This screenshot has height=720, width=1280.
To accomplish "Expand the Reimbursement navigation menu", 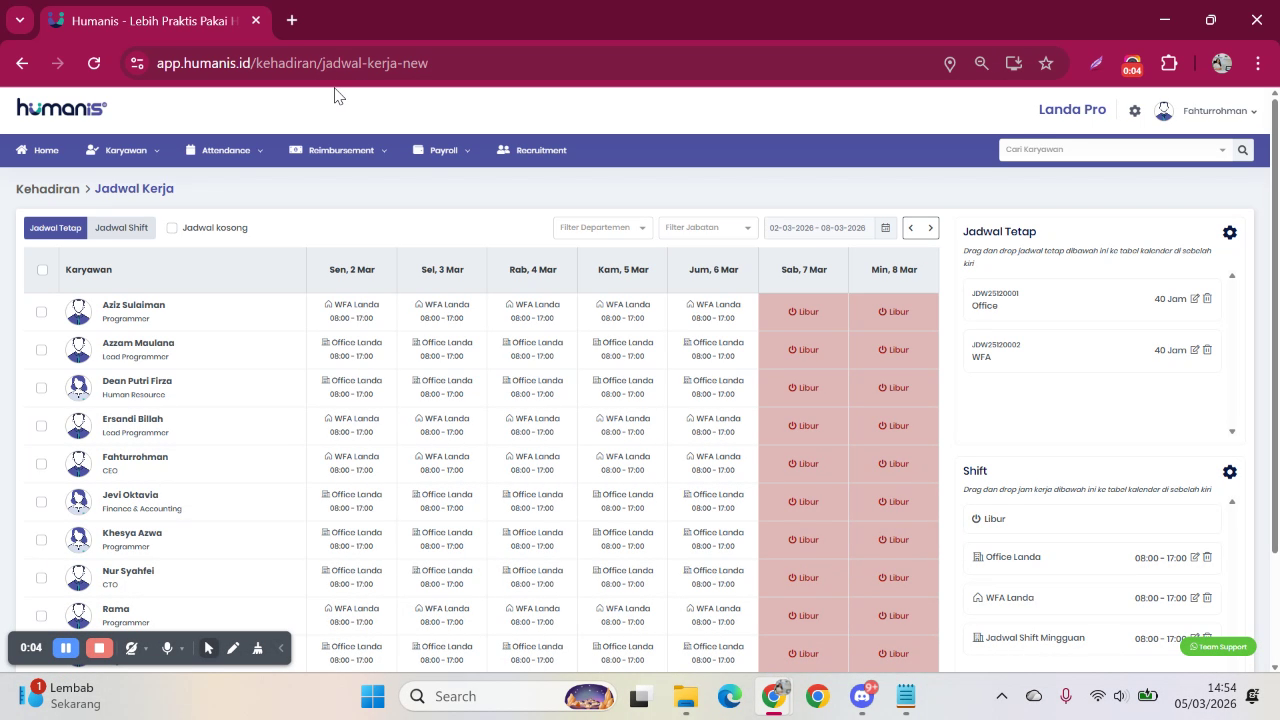I will [338, 150].
